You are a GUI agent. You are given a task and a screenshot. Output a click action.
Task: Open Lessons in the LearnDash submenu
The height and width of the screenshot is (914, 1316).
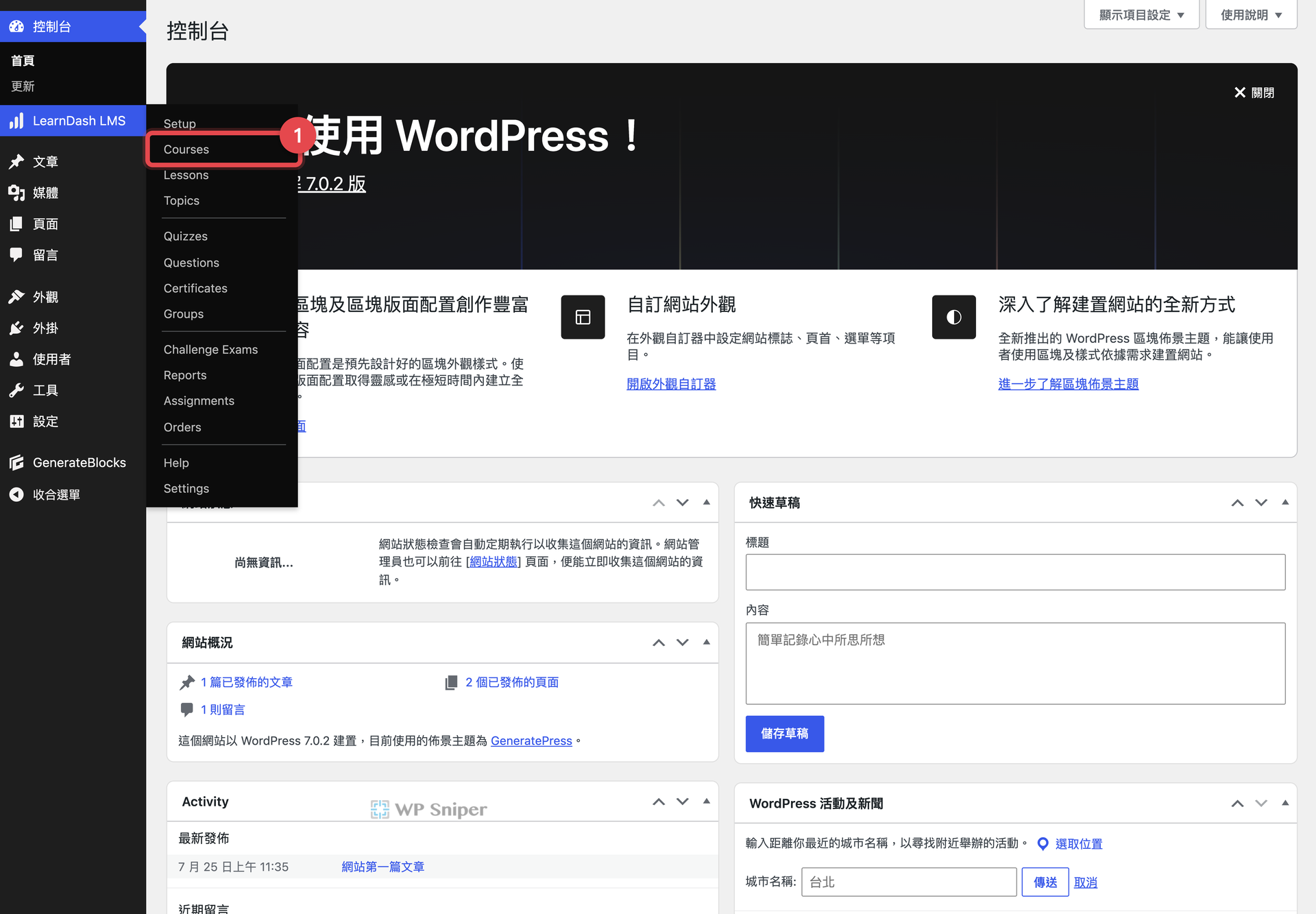coord(186,175)
